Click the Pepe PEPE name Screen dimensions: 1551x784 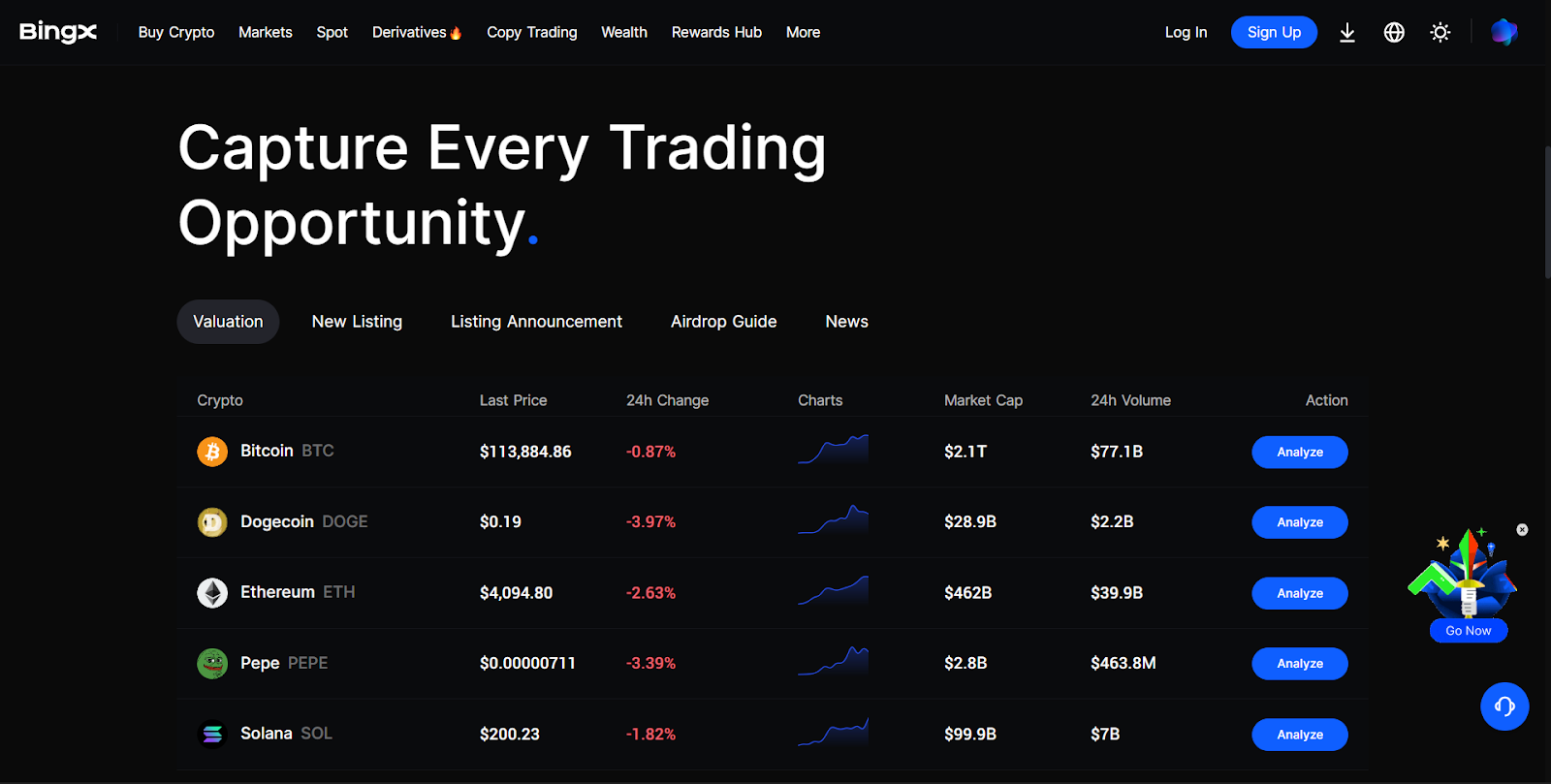click(284, 663)
